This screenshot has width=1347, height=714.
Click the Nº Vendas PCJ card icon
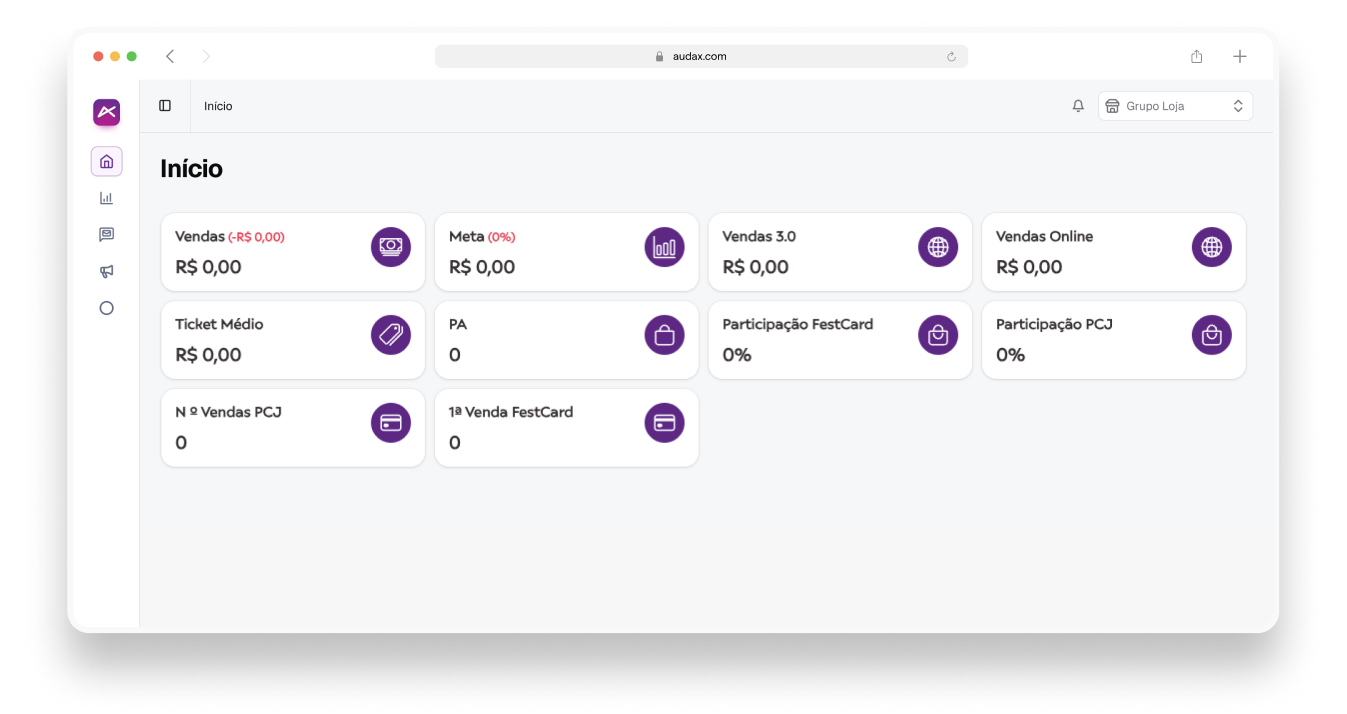coord(391,423)
